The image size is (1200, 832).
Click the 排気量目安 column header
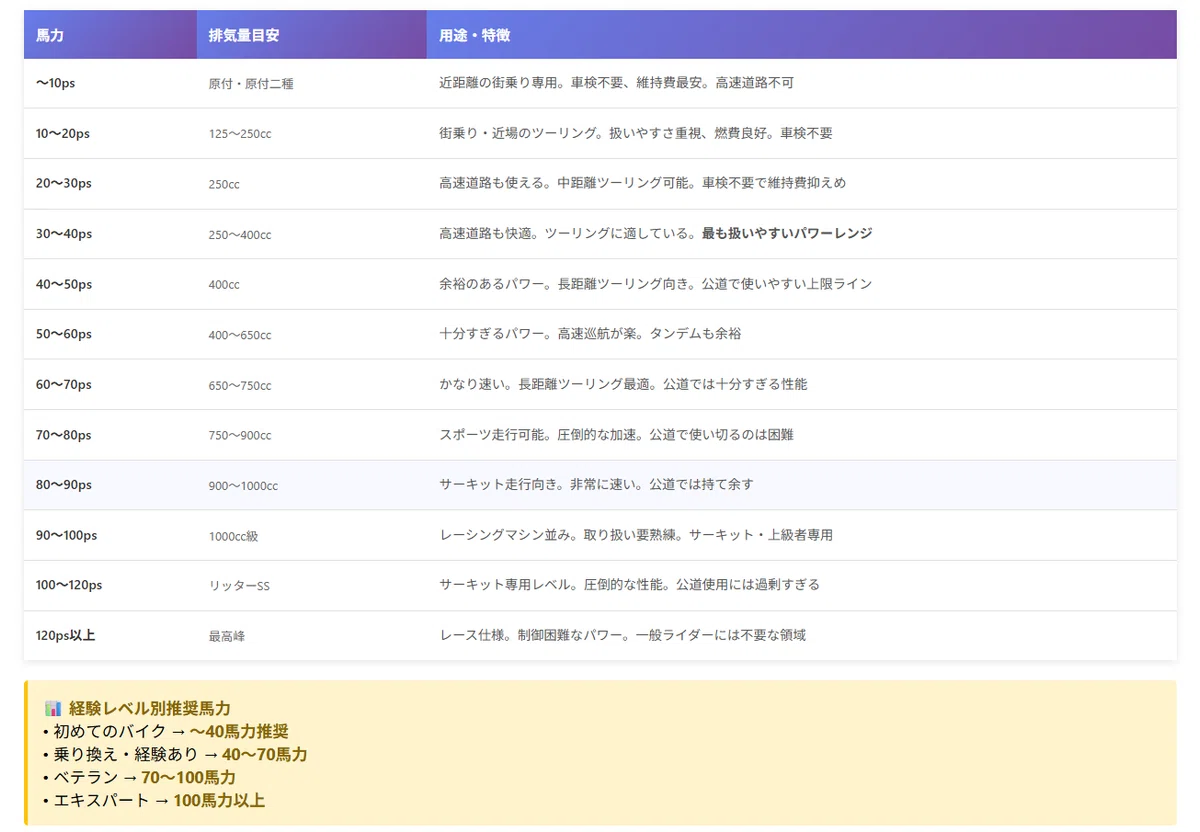tap(312, 35)
